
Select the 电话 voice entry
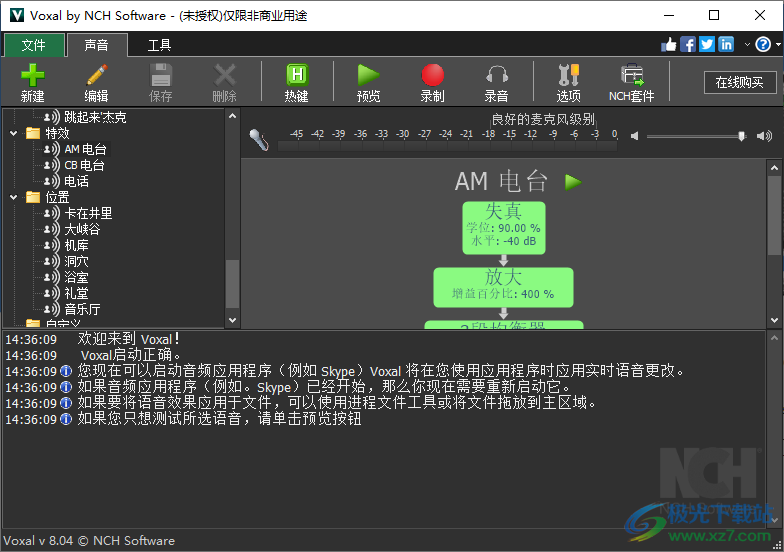76,182
